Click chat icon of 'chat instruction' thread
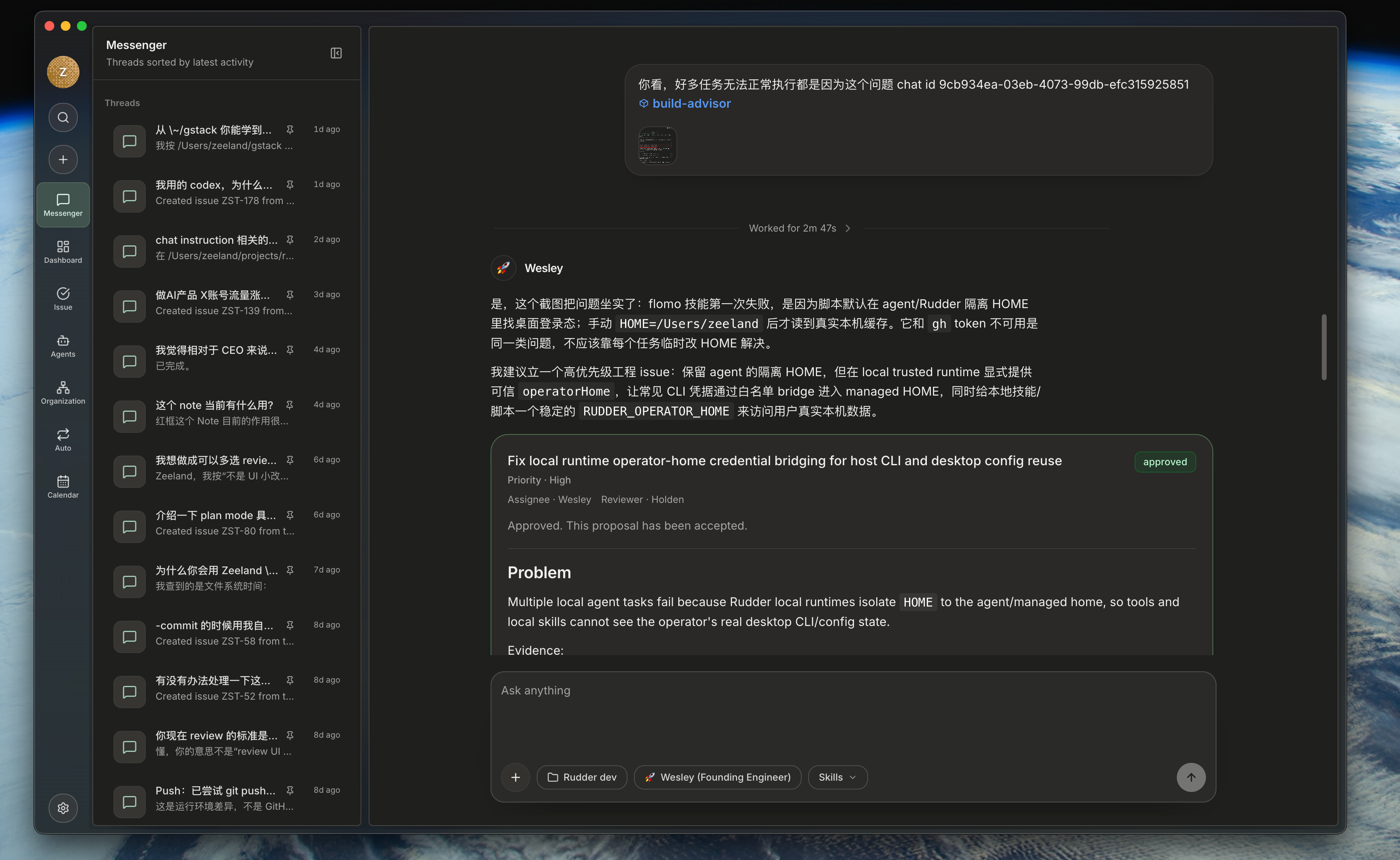The height and width of the screenshot is (860, 1400). point(130,251)
